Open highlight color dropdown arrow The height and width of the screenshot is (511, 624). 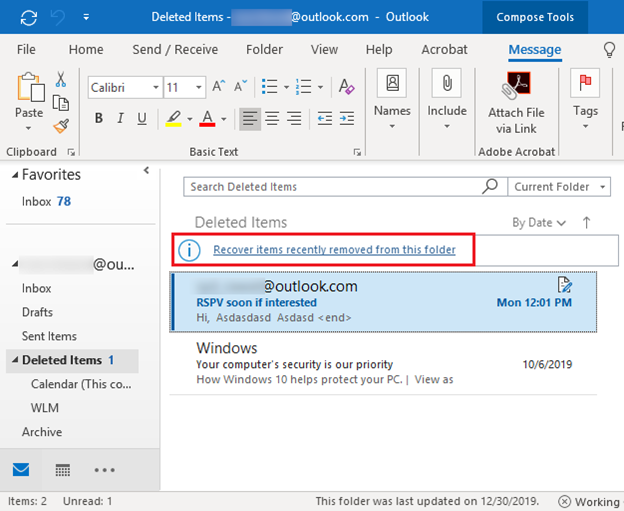[189, 119]
